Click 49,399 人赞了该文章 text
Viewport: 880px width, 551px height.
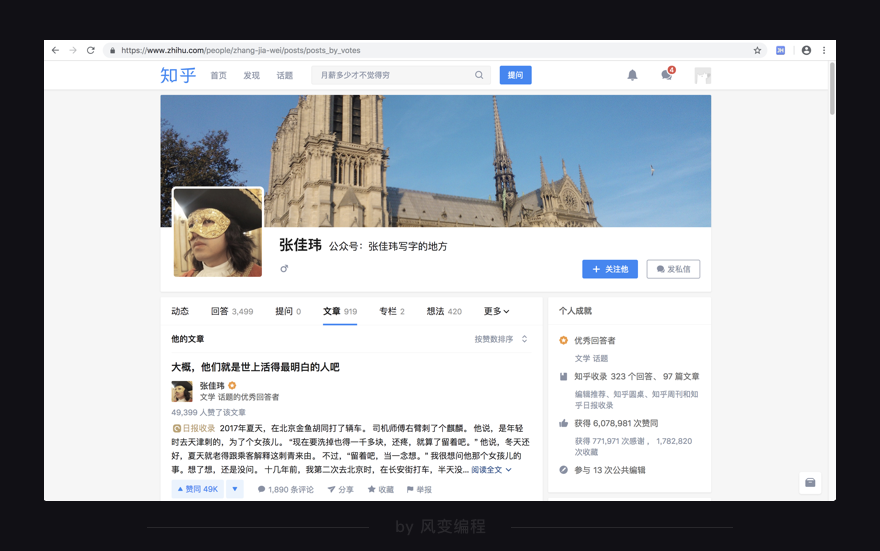point(208,412)
